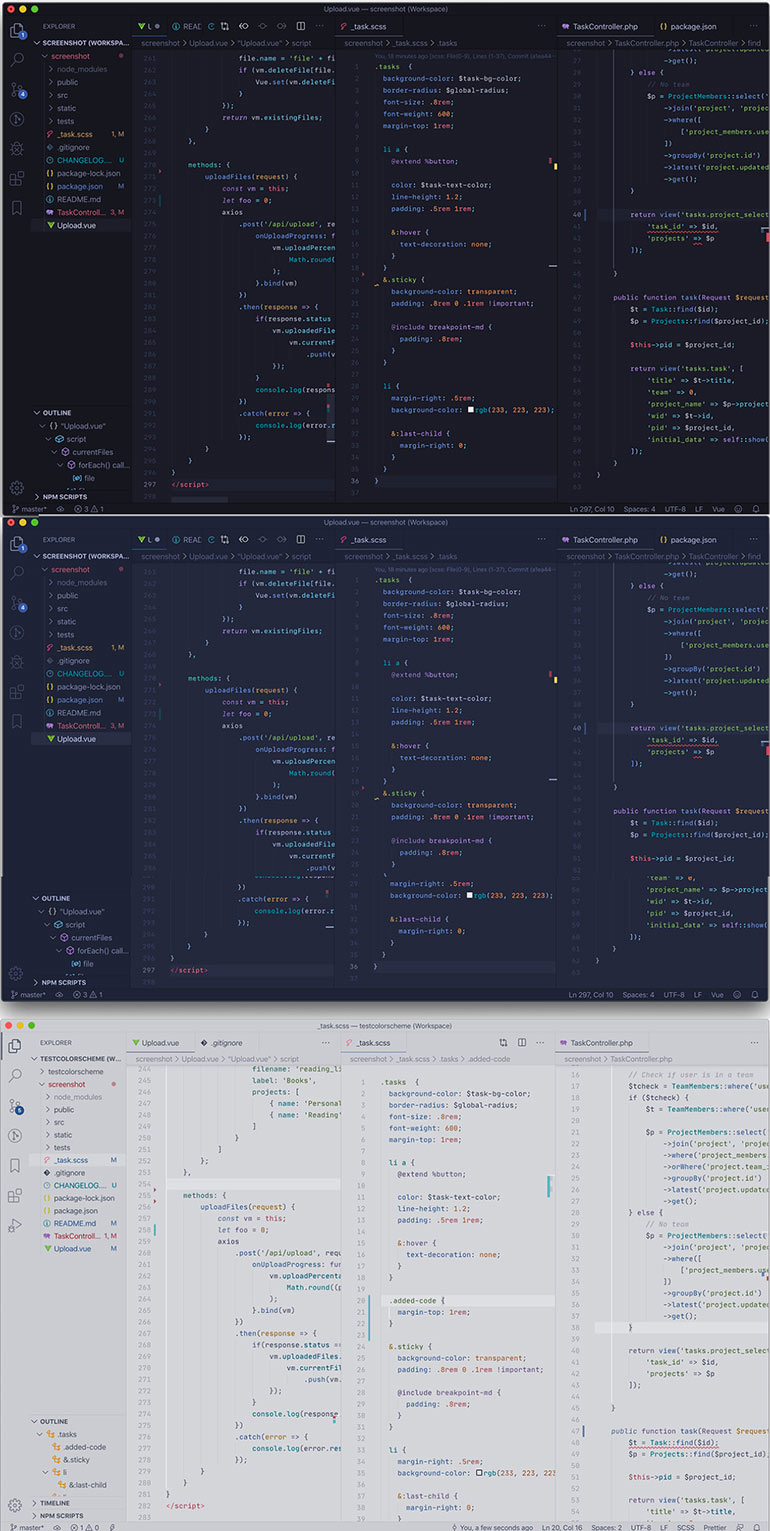
Task: Open Manage gear in middle navy window
Action: pos(16,973)
